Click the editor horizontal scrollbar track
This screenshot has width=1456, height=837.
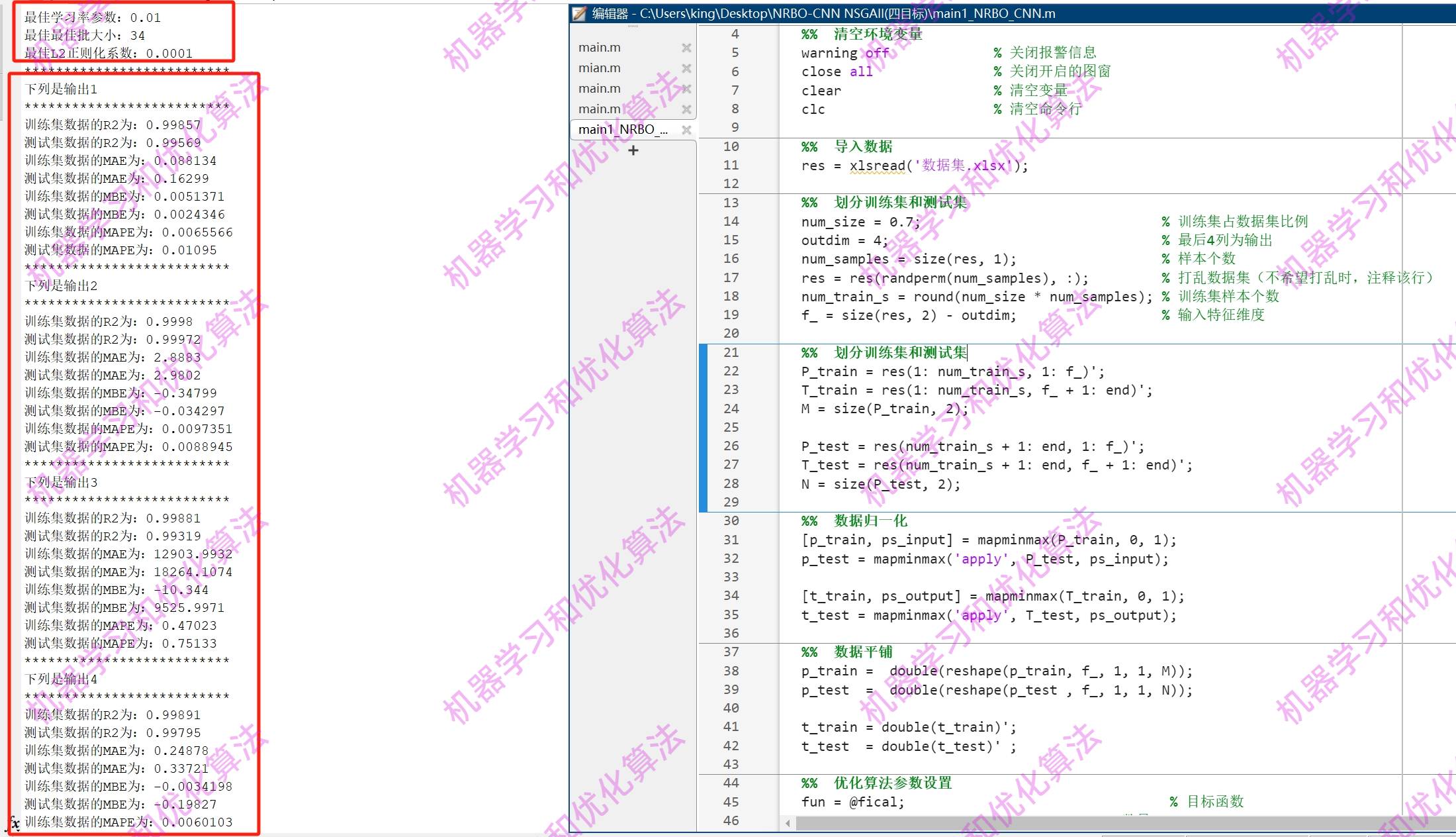[x=1125, y=823]
